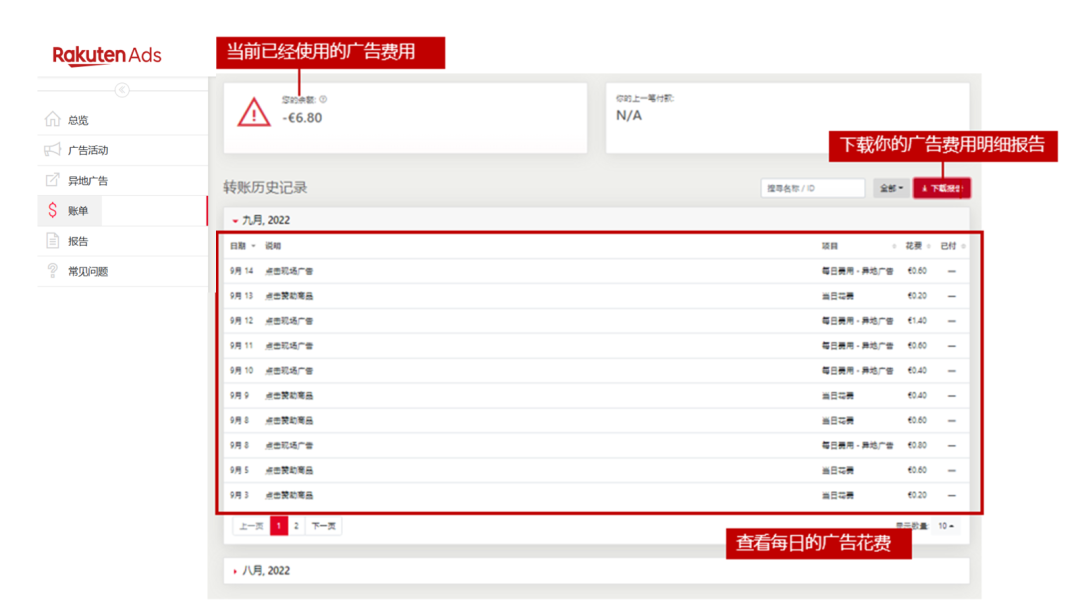Image resolution: width=1080 pixels, height=608 pixels.
Task: Open the 全部 filter dropdown
Action: (x=891, y=188)
